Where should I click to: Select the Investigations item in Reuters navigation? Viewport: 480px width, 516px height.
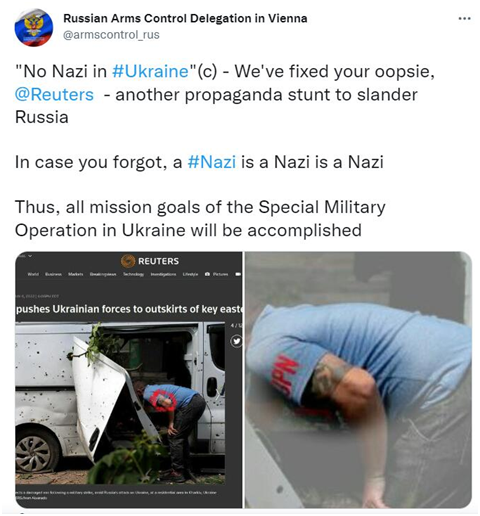point(163,274)
